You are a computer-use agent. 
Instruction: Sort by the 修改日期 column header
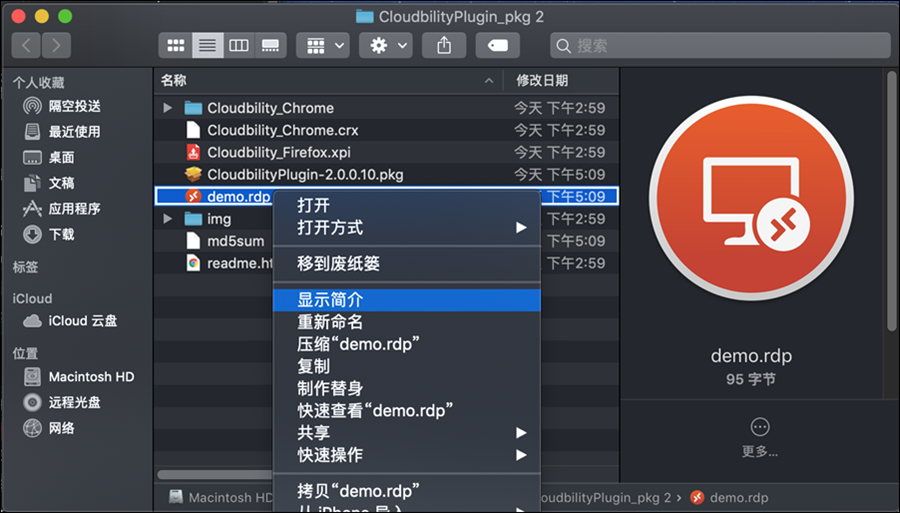click(542, 80)
